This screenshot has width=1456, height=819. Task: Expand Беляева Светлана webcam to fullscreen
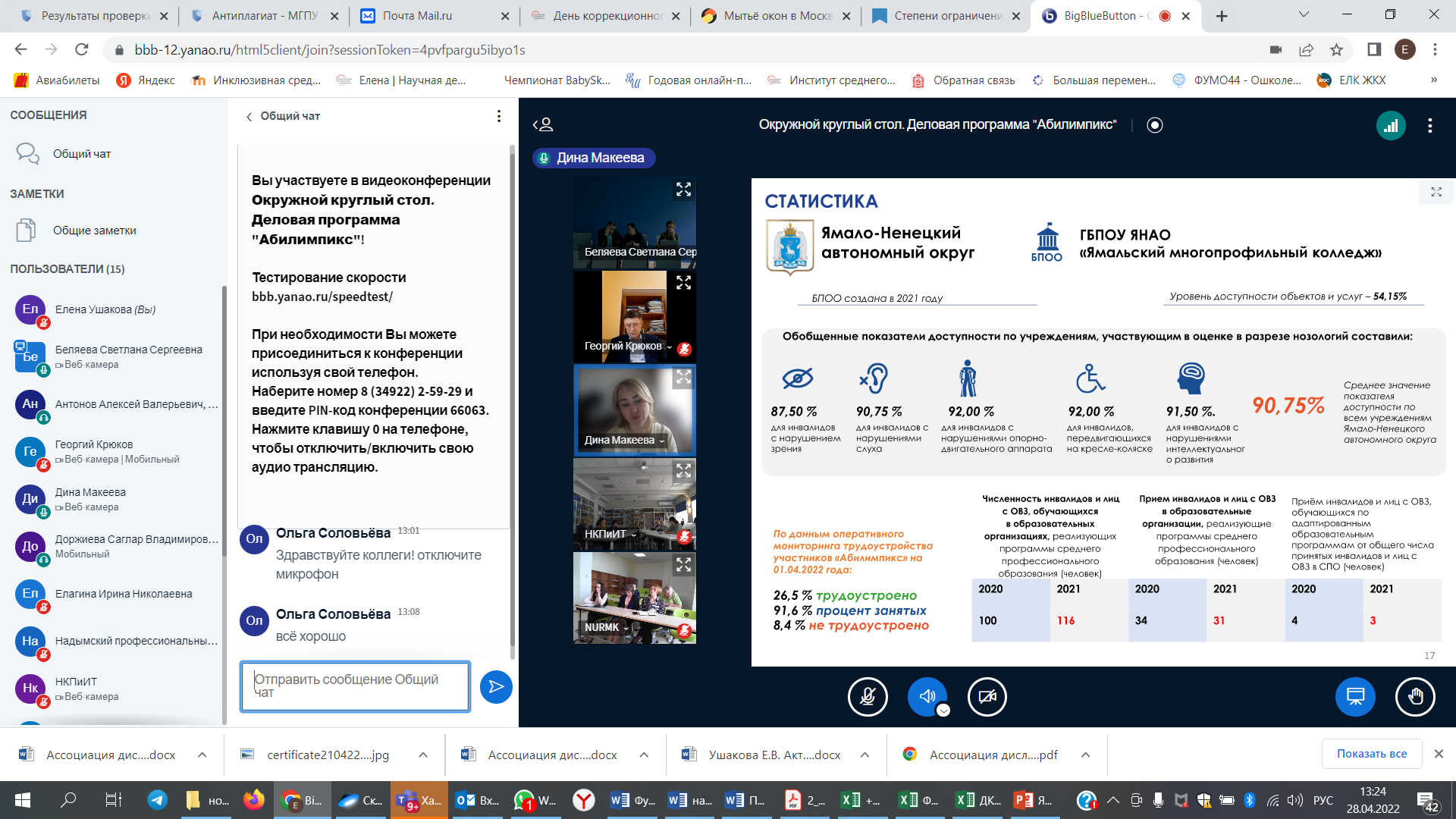(x=683, y=190)
